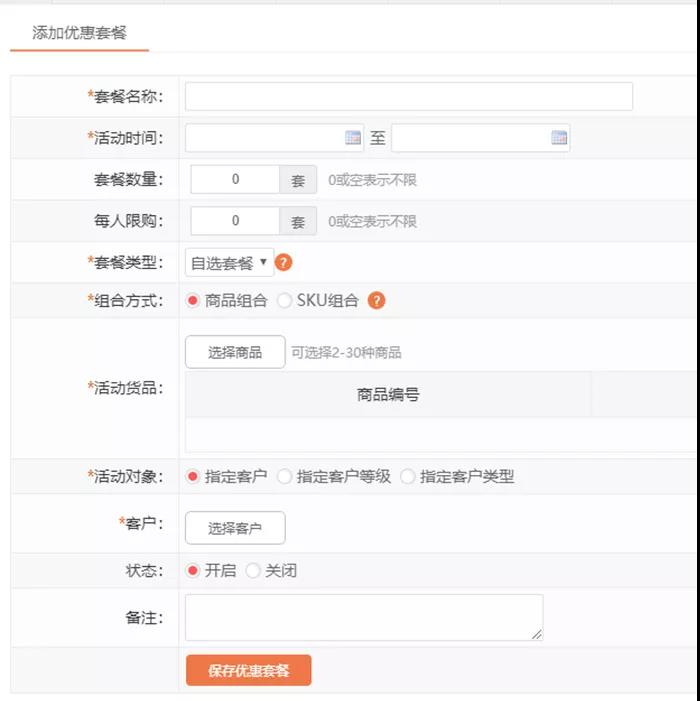The width and height of the screenshot is (700, 701).
Task: Click help icon next to SKU组合
Action: (x=377, y=301)
